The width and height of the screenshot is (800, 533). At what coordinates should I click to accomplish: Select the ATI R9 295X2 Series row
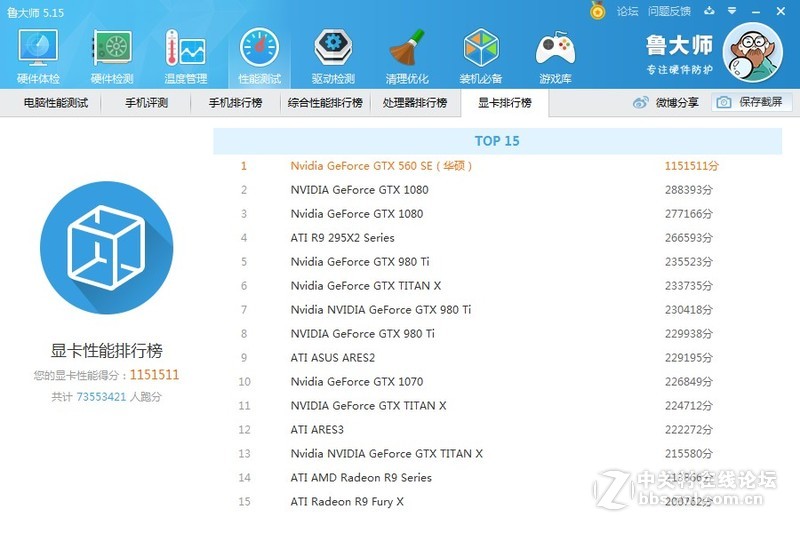tap(497, 238)
